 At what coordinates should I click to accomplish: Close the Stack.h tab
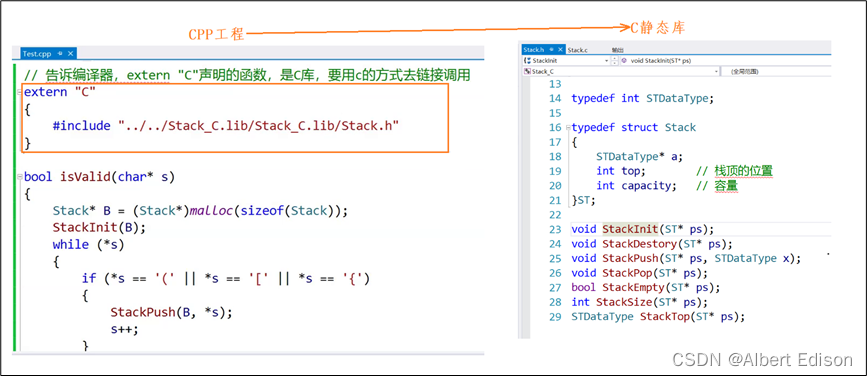[561, 50]
